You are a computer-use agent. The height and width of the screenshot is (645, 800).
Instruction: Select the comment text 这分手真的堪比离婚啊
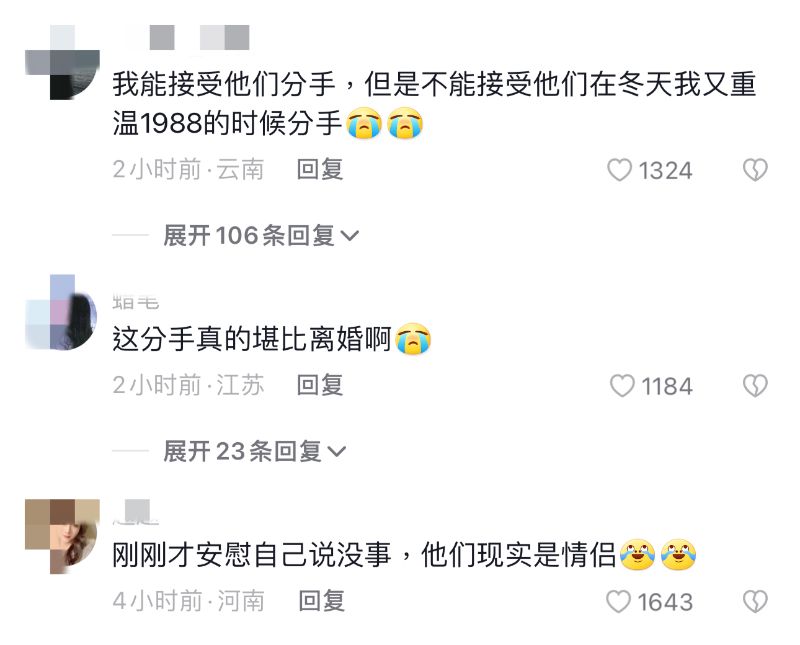pos(252,339)
